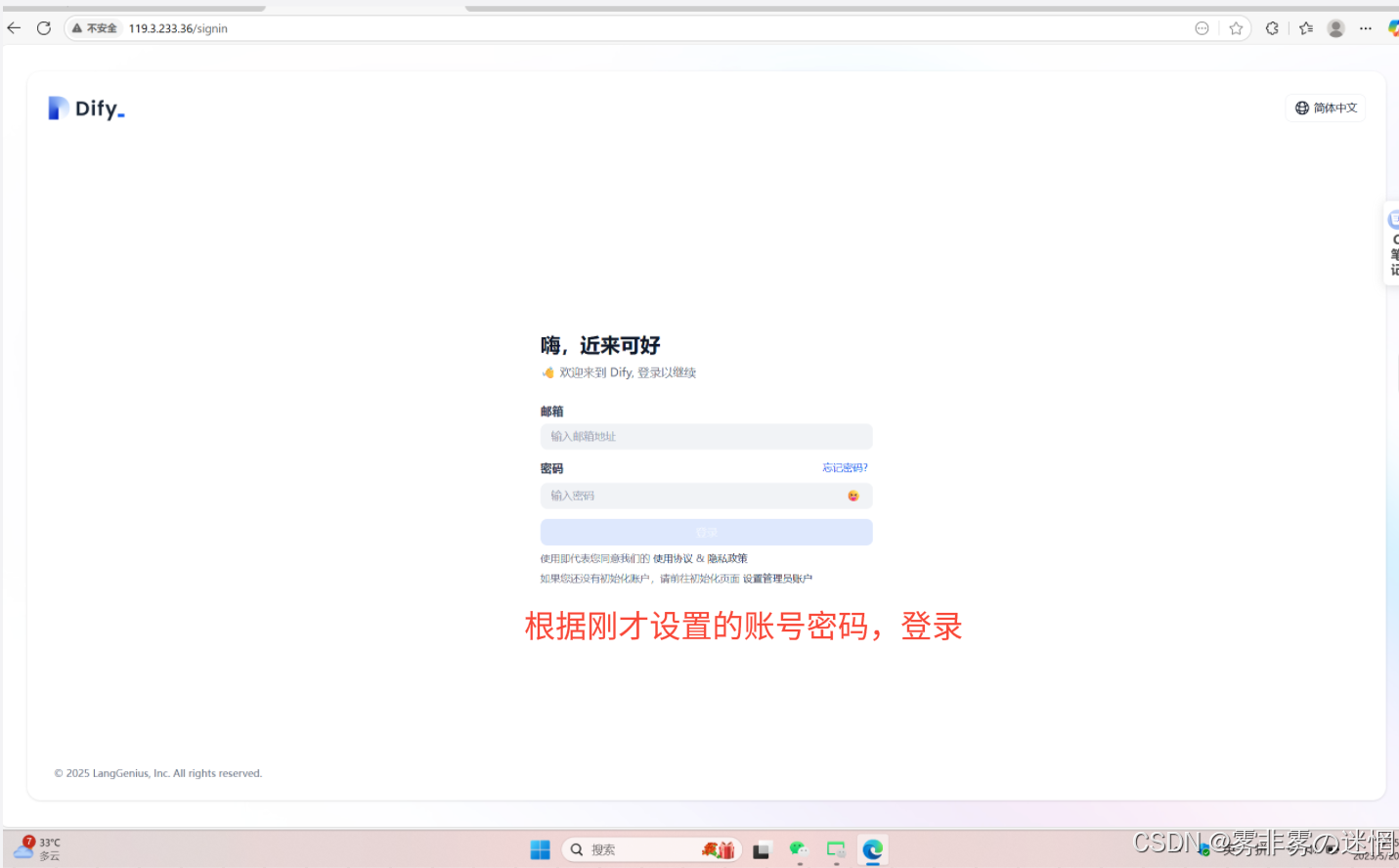Open the browser extensions puzzle icon

coord(1272,28)
